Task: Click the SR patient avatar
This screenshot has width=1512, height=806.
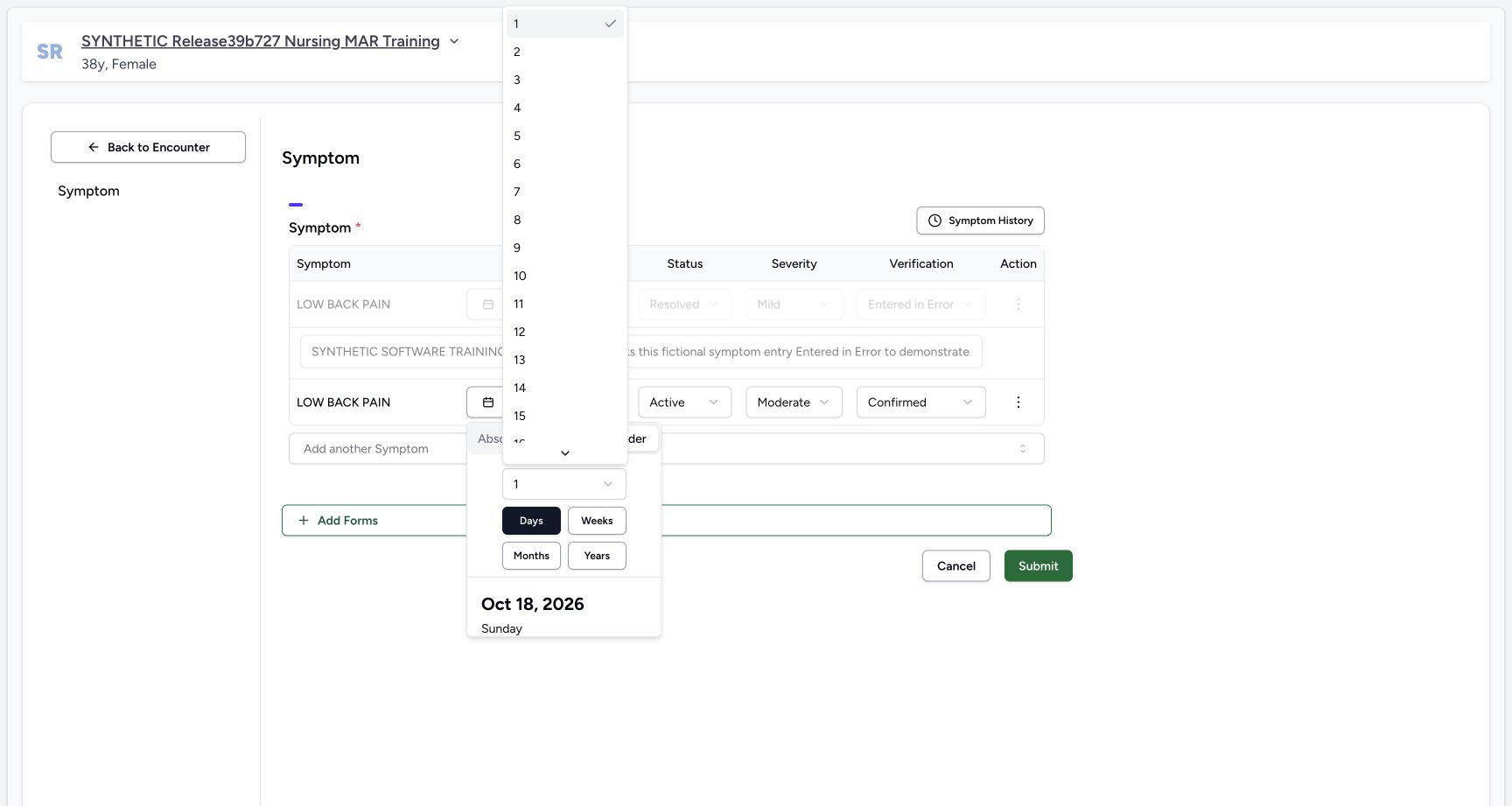Action: coord(50,52)
